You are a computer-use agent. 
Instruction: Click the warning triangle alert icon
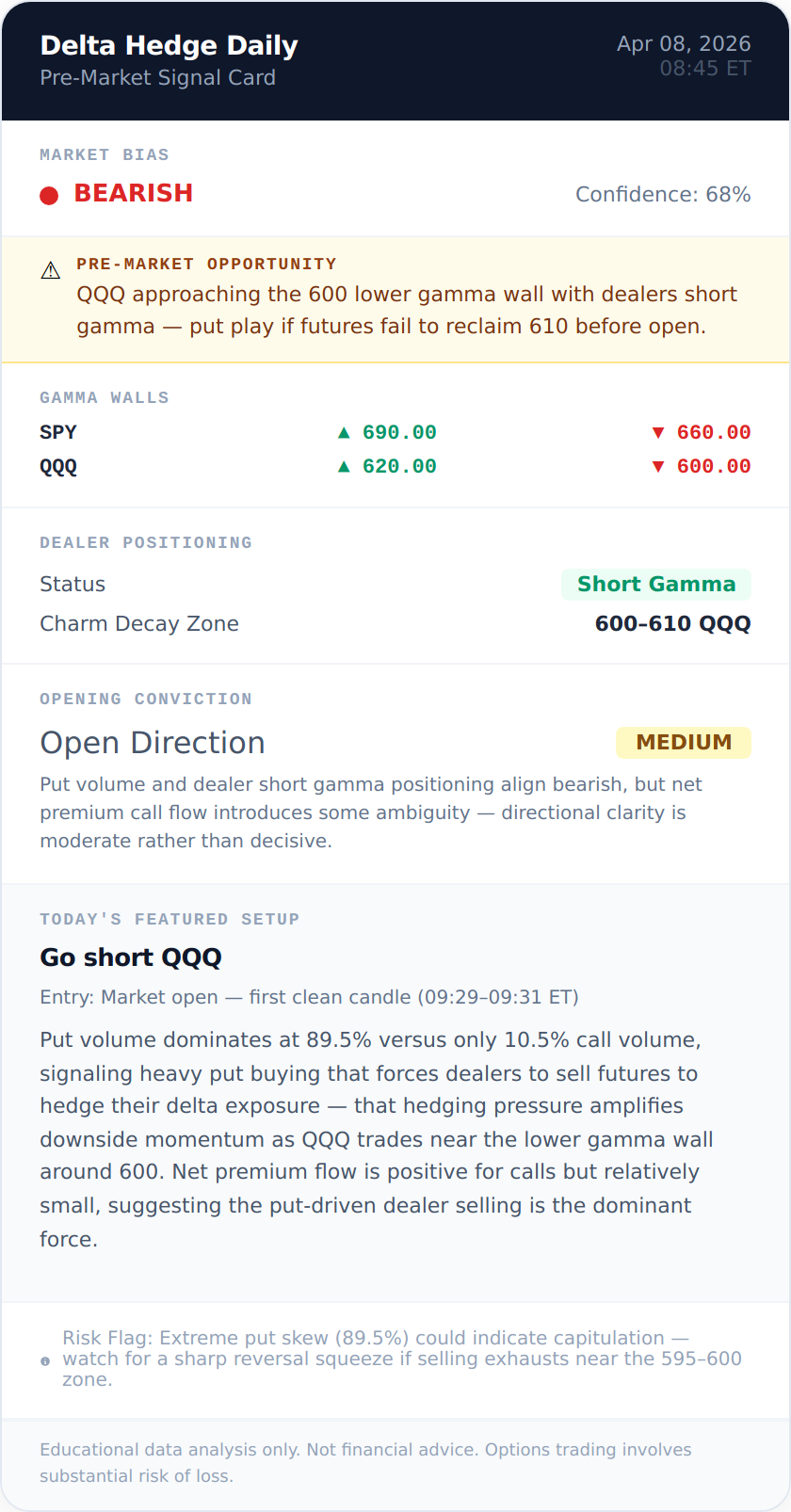click(x=51, y=271)
